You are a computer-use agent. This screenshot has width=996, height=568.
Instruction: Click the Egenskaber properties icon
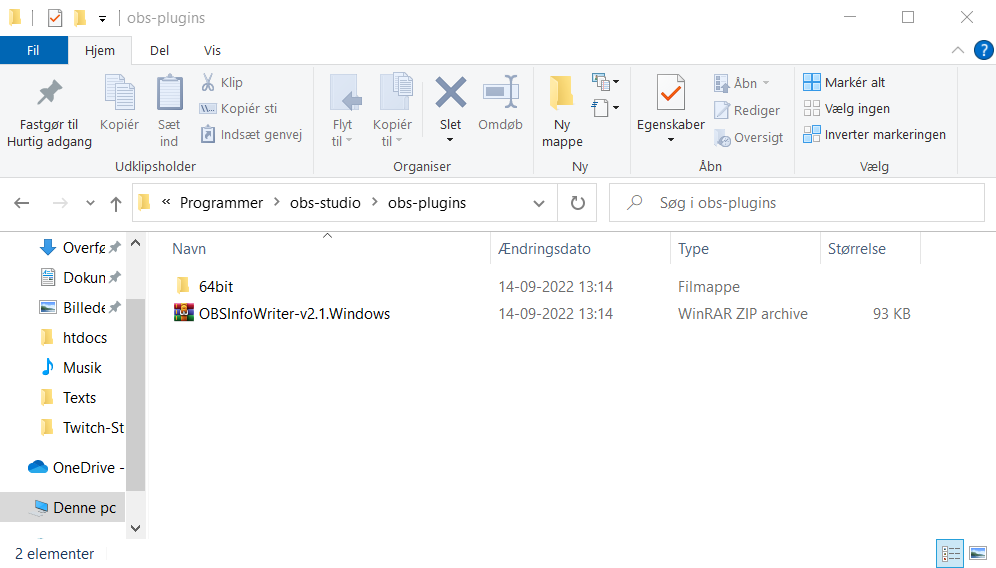click(x=671, y=93)
